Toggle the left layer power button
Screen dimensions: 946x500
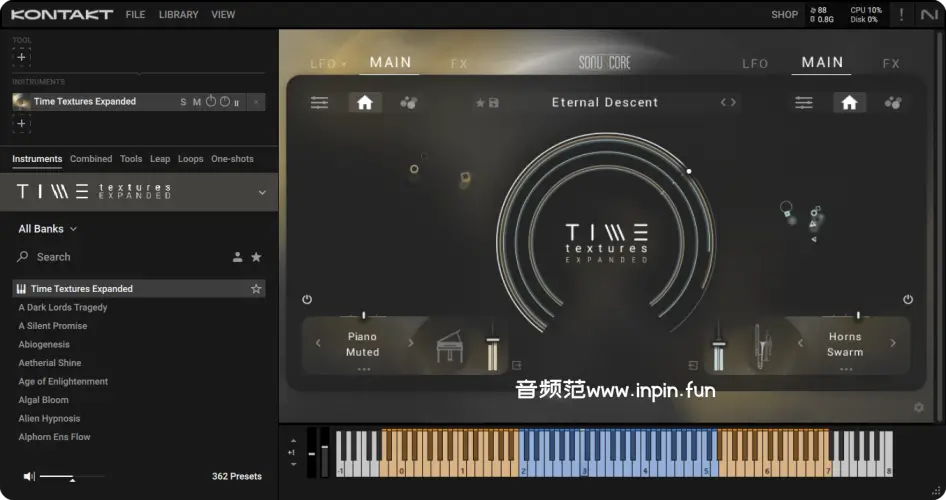click(307, 299)
